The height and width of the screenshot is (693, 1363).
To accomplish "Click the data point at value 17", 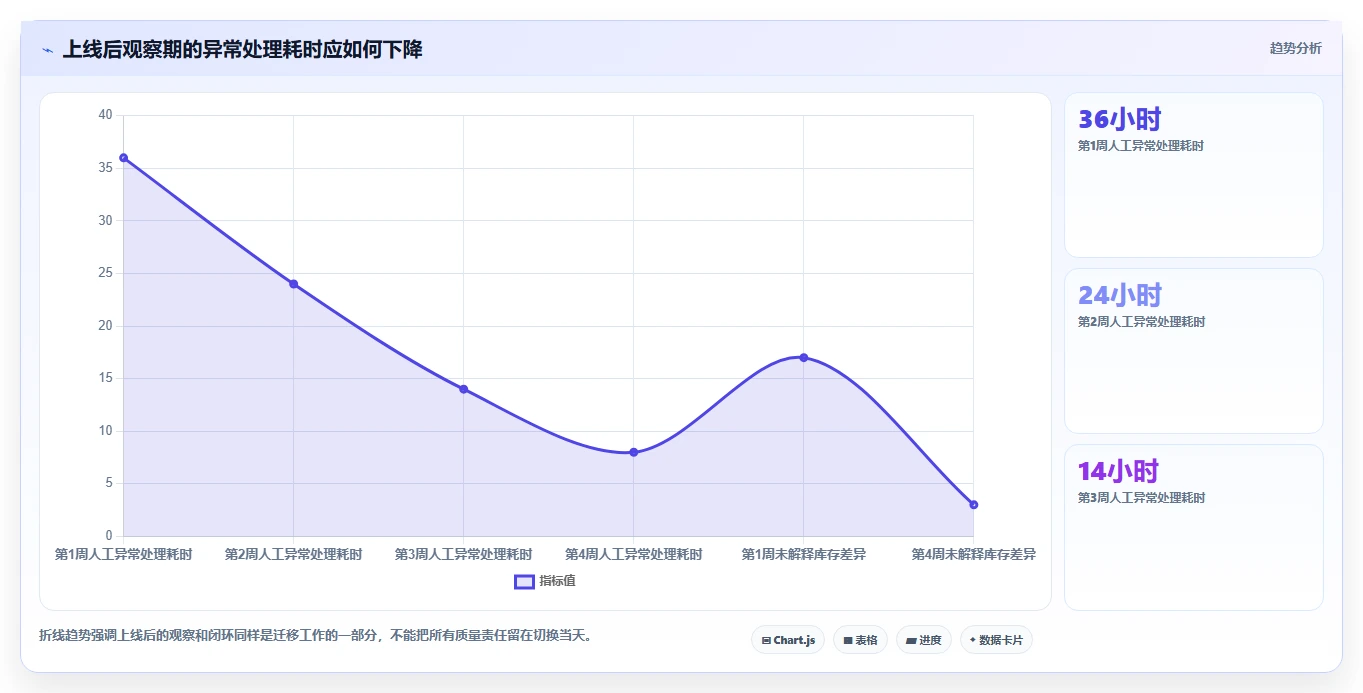I will coord(803,357).
